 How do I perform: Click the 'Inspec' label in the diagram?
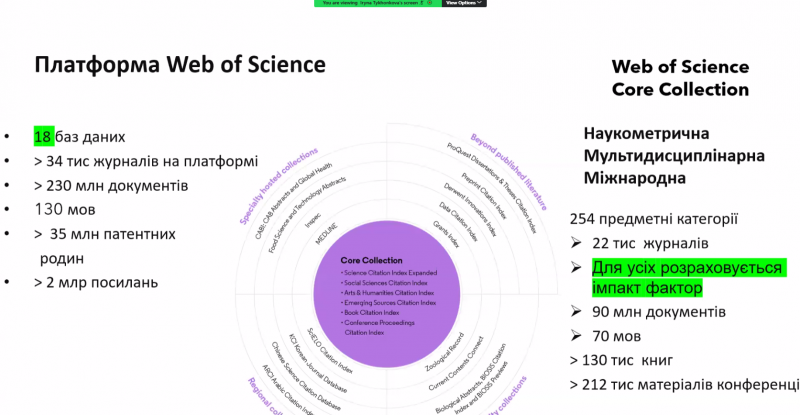pos(313,220)
